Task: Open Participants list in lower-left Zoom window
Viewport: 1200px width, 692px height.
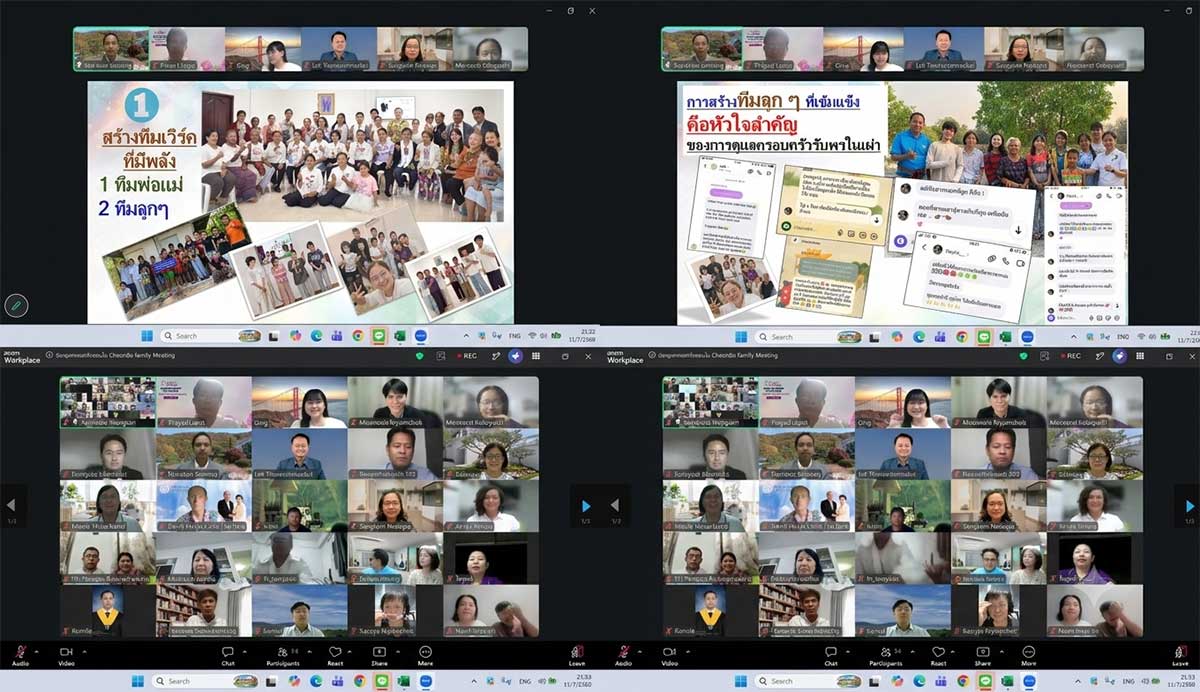Action: point(283,655)
